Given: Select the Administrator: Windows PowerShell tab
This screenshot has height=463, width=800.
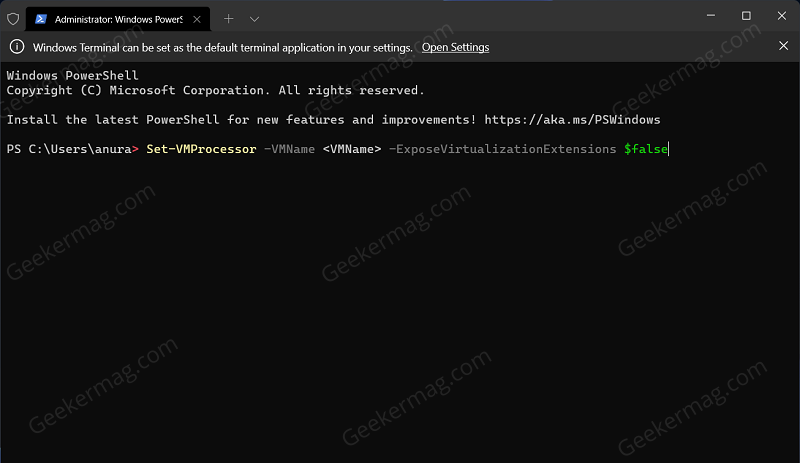Looking at the screenshot, I should coord(118,19).
